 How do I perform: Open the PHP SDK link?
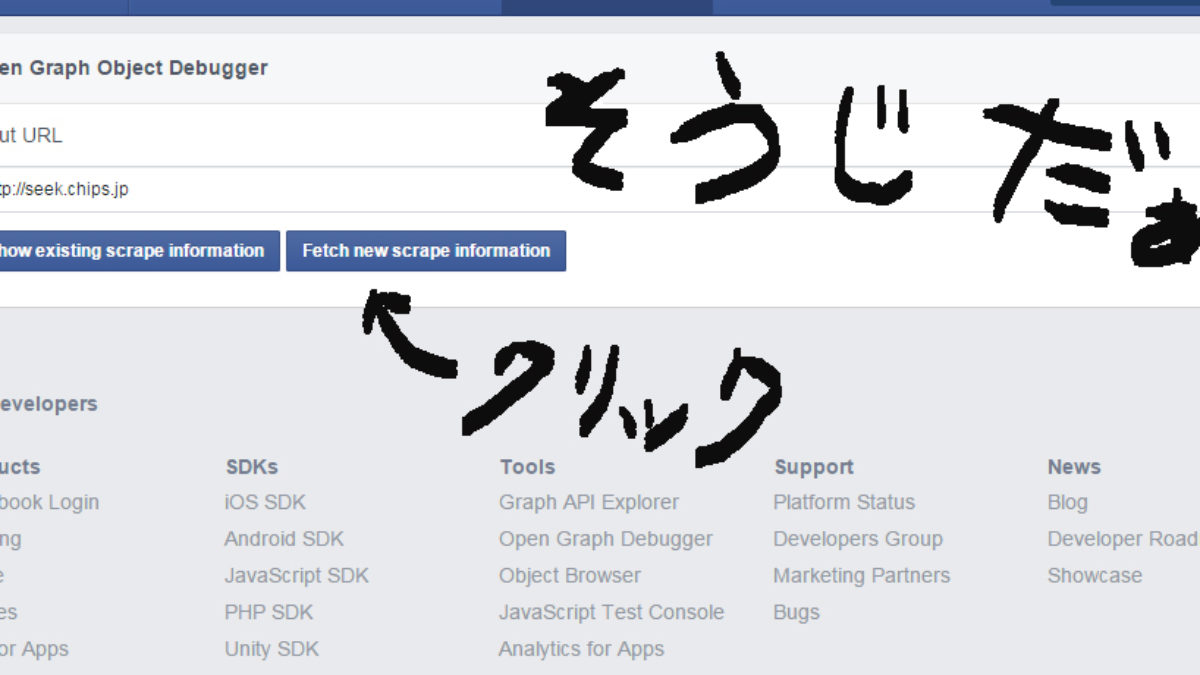269,612
